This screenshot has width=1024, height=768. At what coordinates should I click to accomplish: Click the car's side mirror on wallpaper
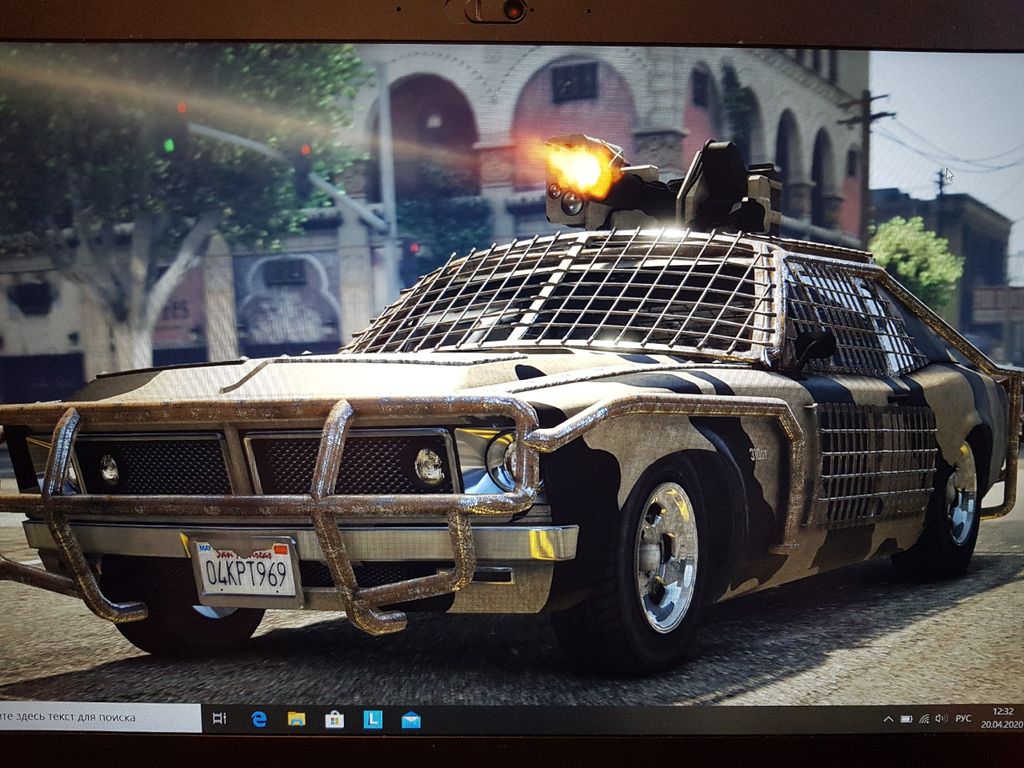click(815, 345)
